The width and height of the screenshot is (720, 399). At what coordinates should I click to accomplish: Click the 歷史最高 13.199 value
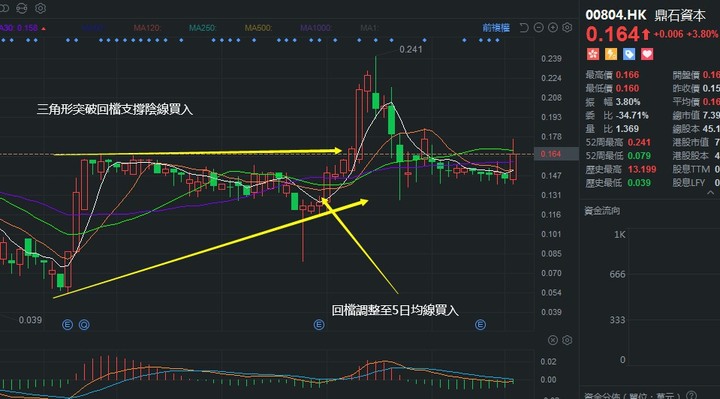pyautogui.click(x=642, y=169)
